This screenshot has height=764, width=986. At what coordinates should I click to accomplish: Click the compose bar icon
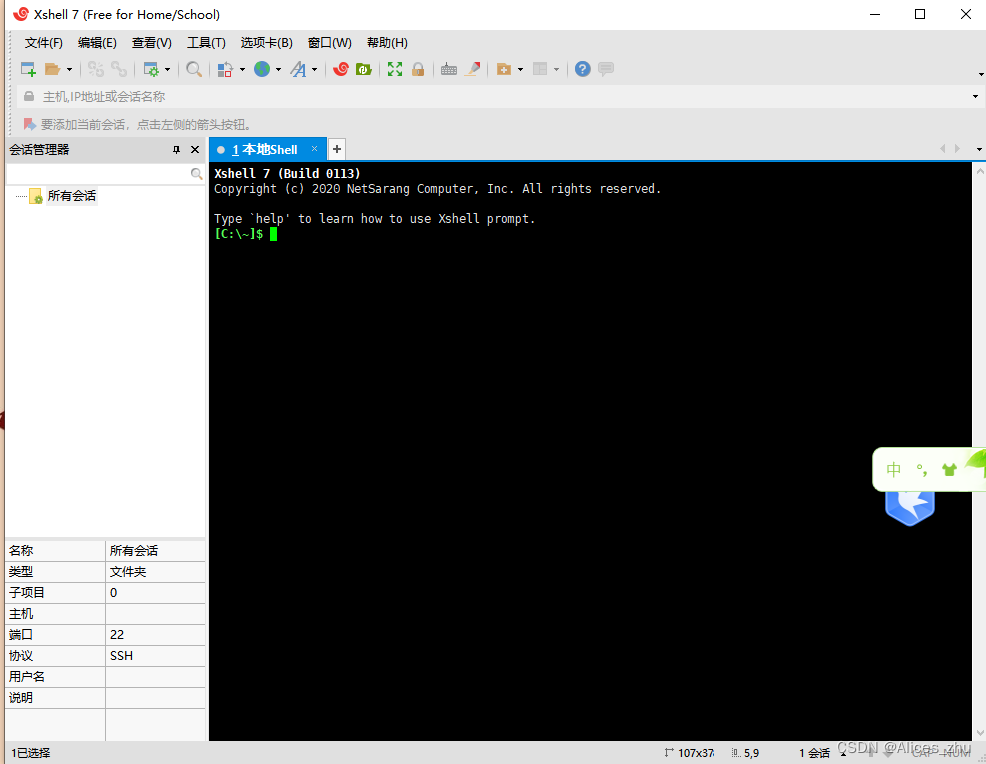[606, 69]
